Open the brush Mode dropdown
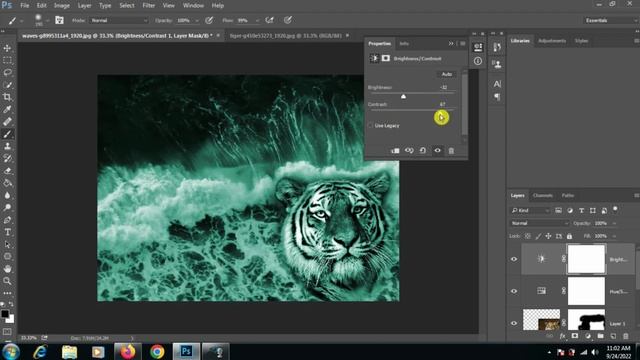Image resolution: width=640 pixels, height=360 pixels. (119, 20)
